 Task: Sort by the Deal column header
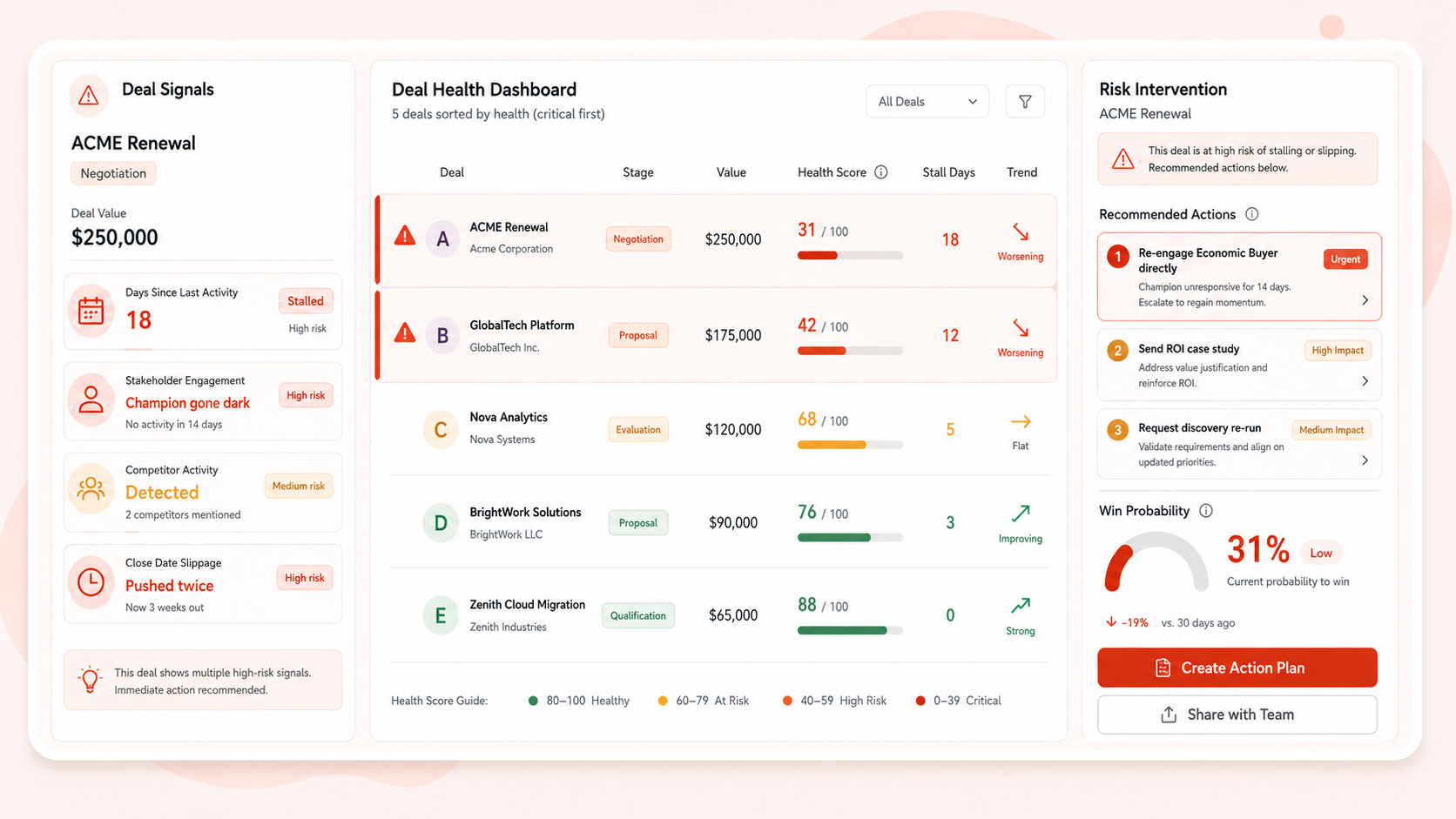(x=452, y=172)
